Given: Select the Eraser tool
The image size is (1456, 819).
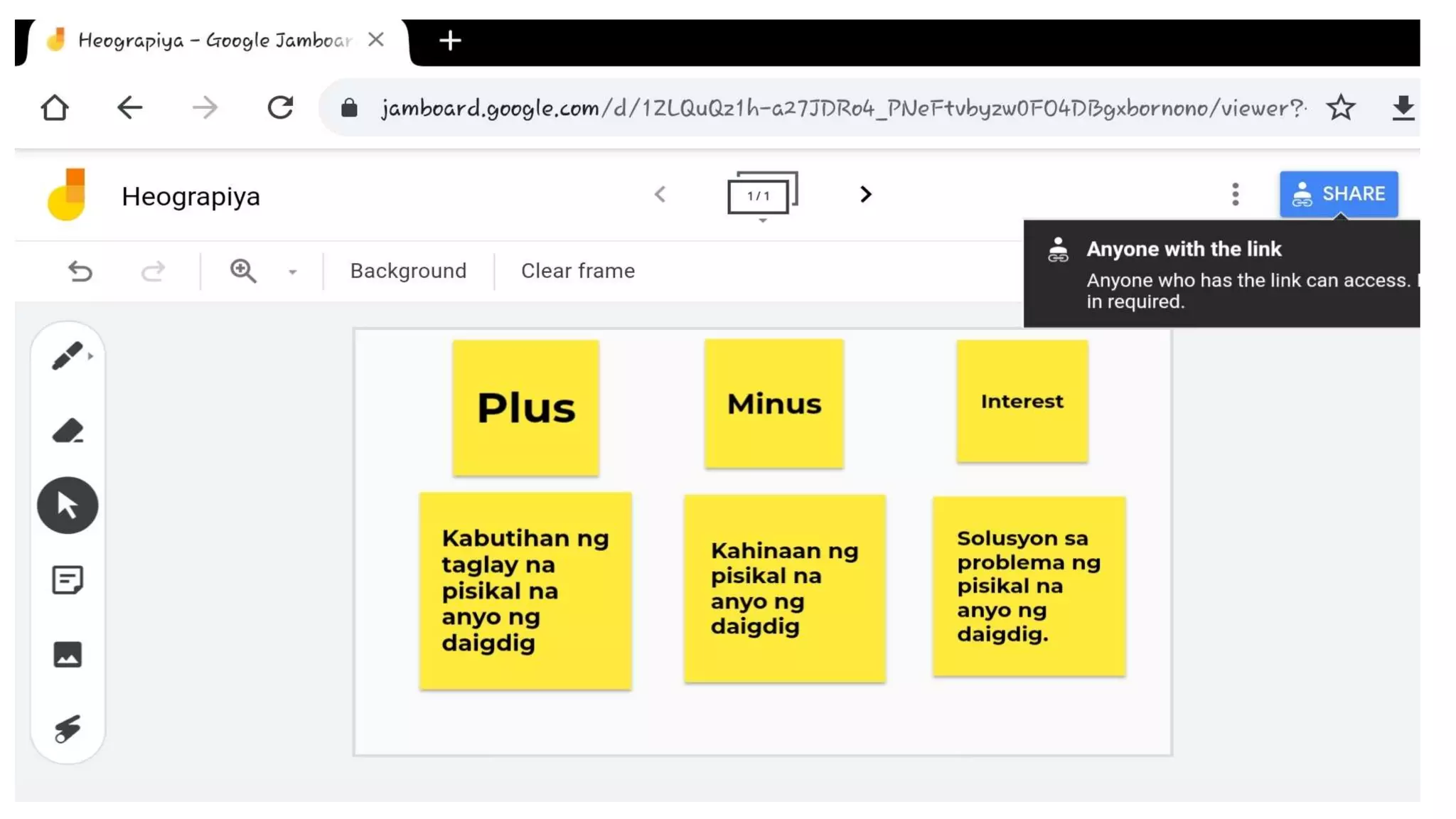Looking at the screenshot, I should (x=68, y=431).
